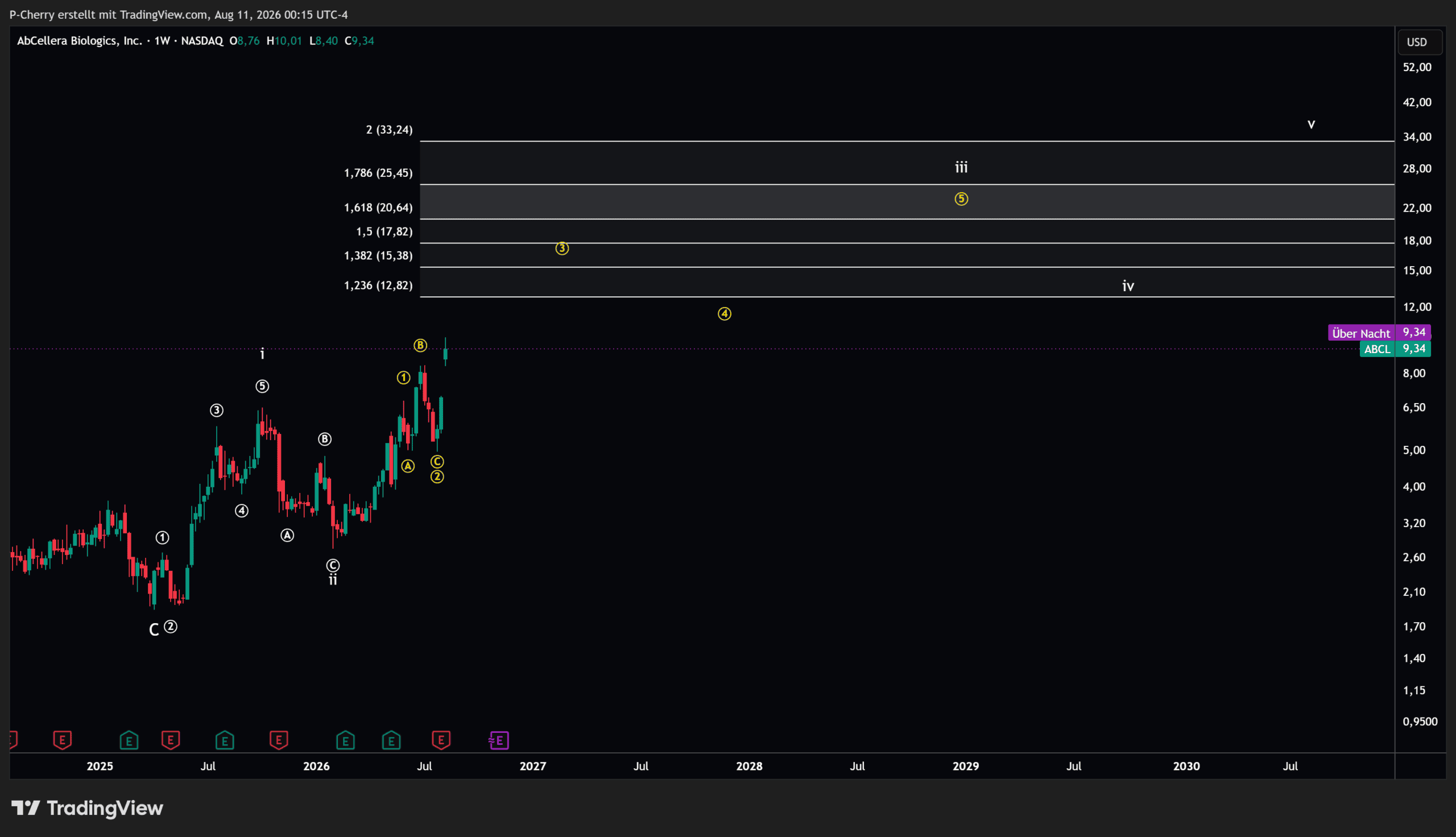Image resolution: width=1456 pixels, height=837 pixels.
Task: Click the 2029 label on time axis
Action: coord(966,766)
